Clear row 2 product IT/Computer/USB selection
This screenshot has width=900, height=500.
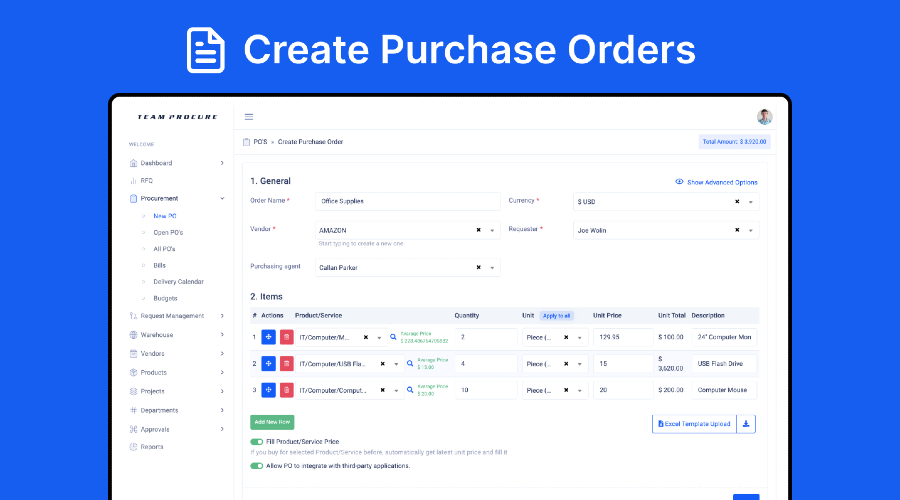coord(382,363)
